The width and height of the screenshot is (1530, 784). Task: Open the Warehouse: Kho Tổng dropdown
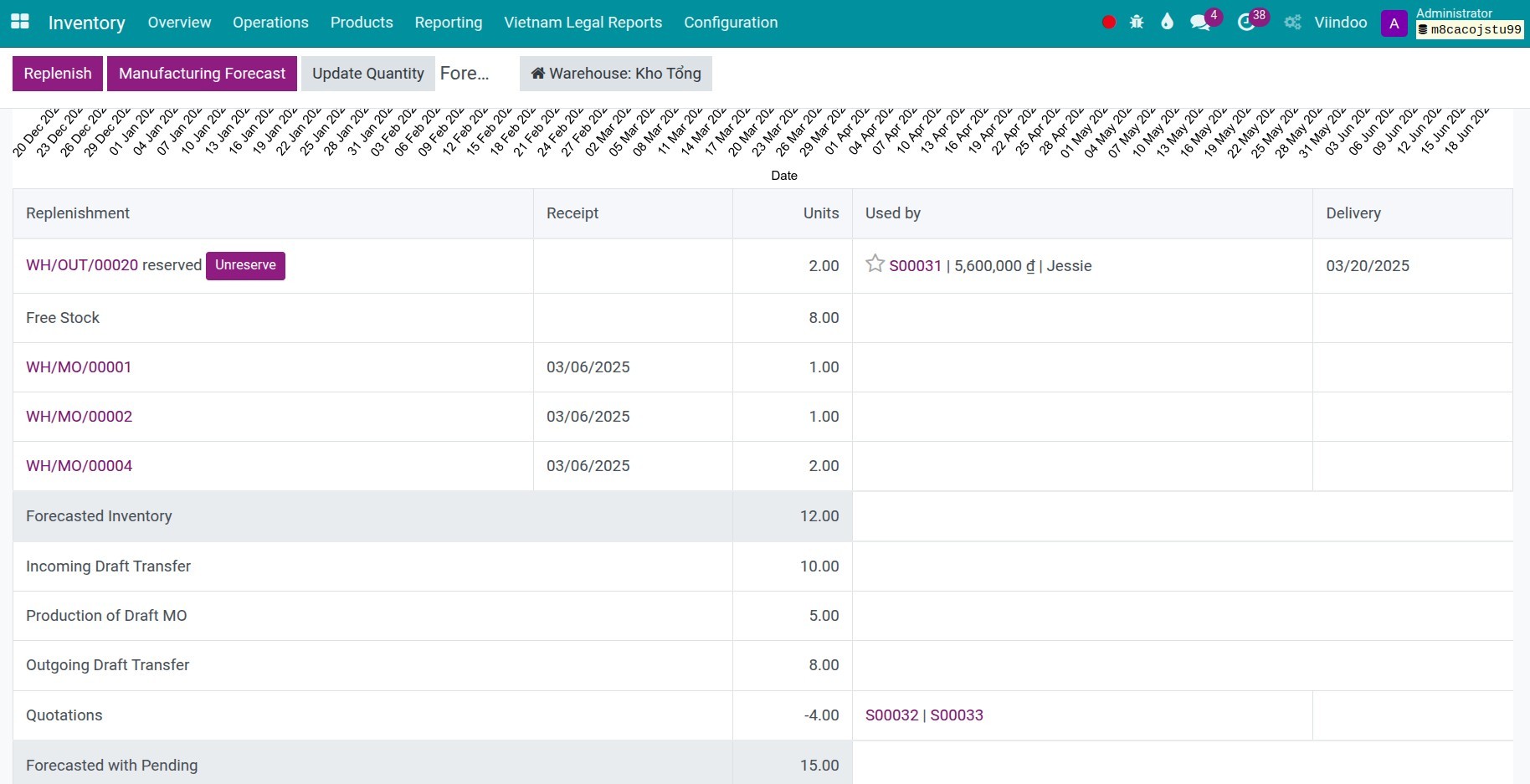[616, 74]
